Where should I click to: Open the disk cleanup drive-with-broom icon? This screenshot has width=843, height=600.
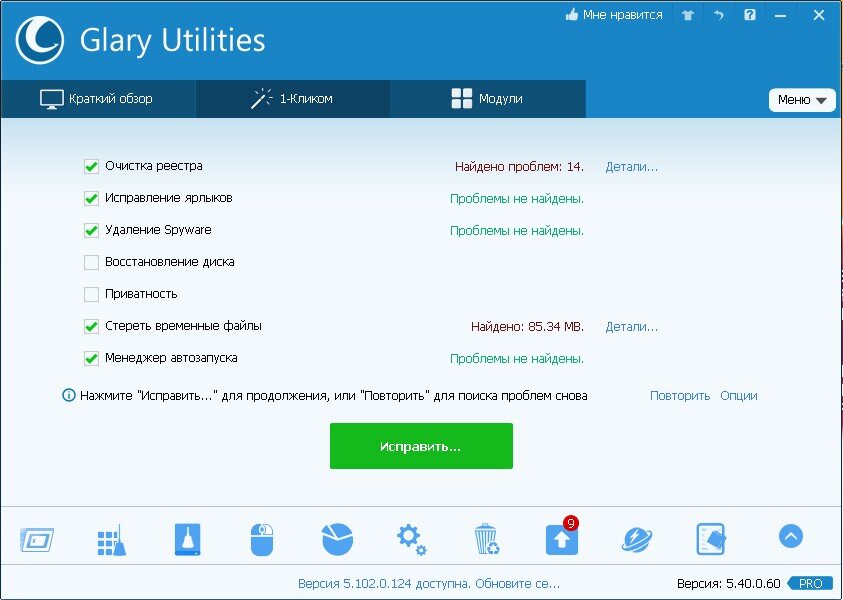pos(188,539)
